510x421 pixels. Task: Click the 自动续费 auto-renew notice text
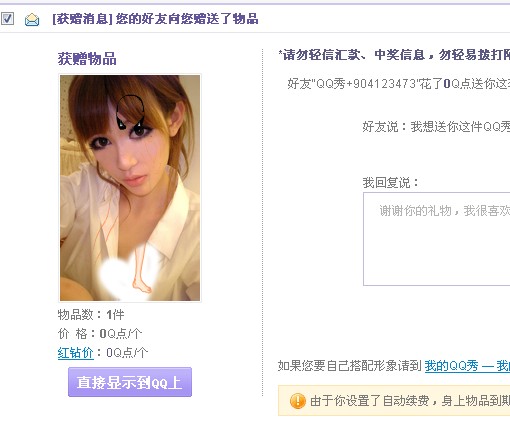tap(410, 401)
